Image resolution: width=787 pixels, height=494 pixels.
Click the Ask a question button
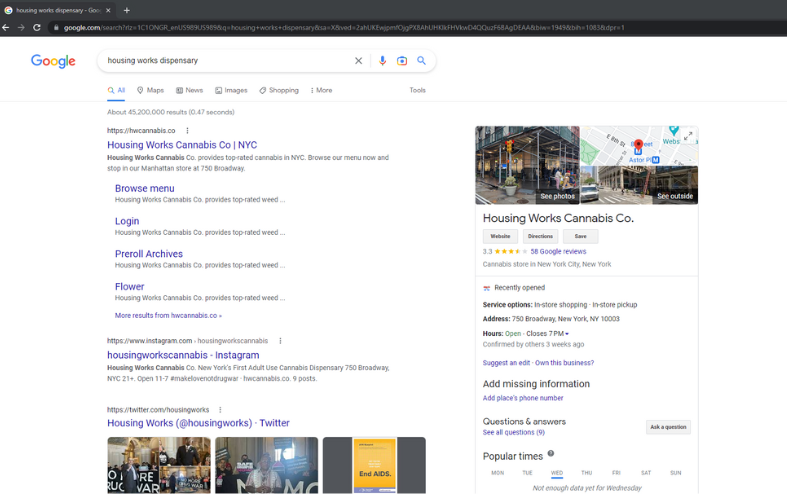coord(668,427)
